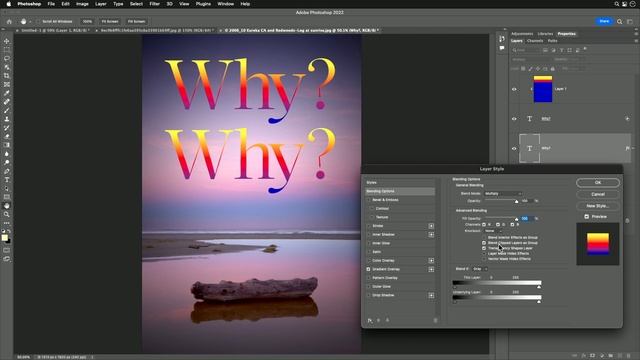Viewport: 640px width, 360px height.
Task: Select Blending Options in styles list
Action: coord(400,191)
